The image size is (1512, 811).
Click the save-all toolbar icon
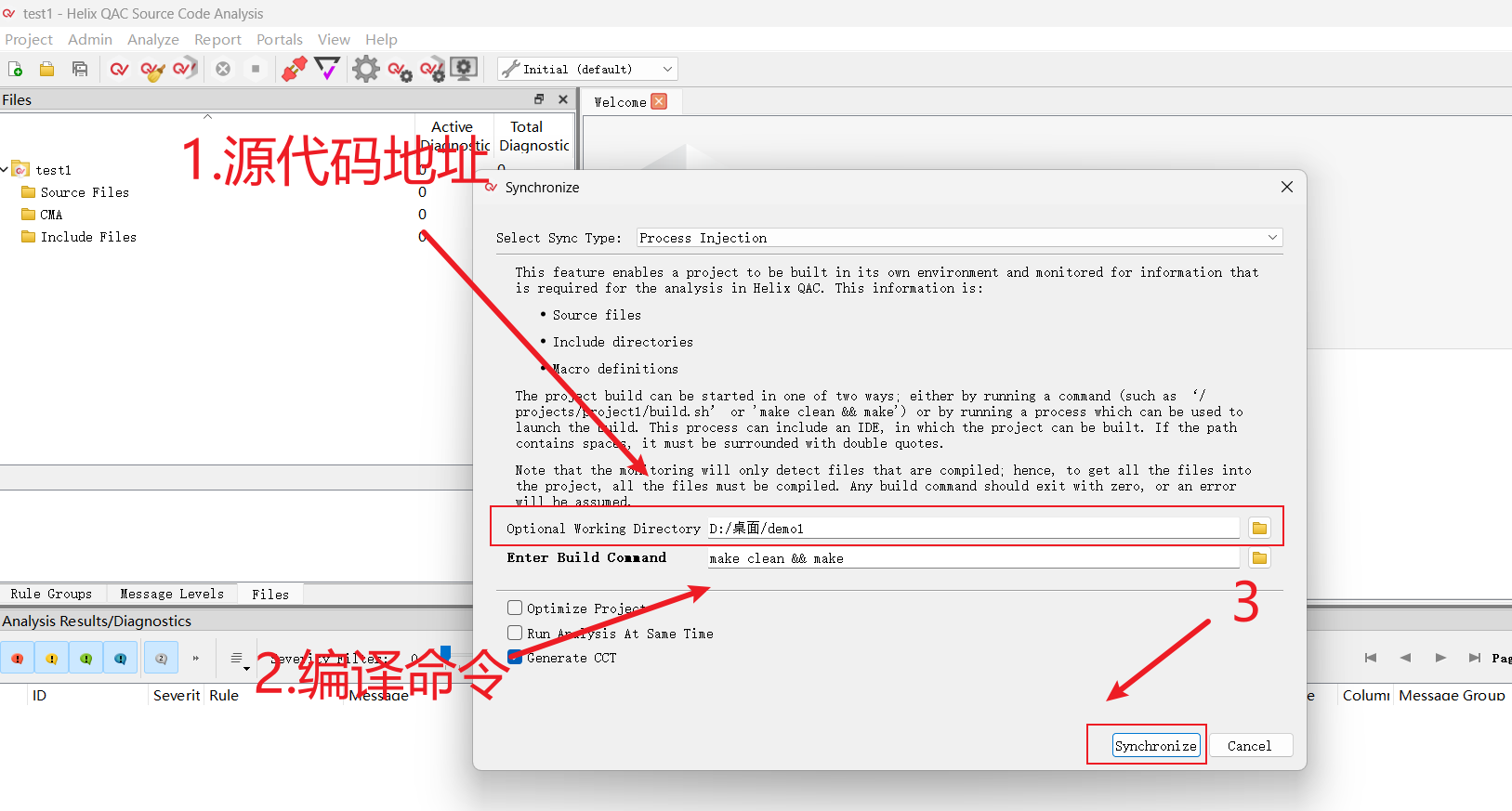80,69
